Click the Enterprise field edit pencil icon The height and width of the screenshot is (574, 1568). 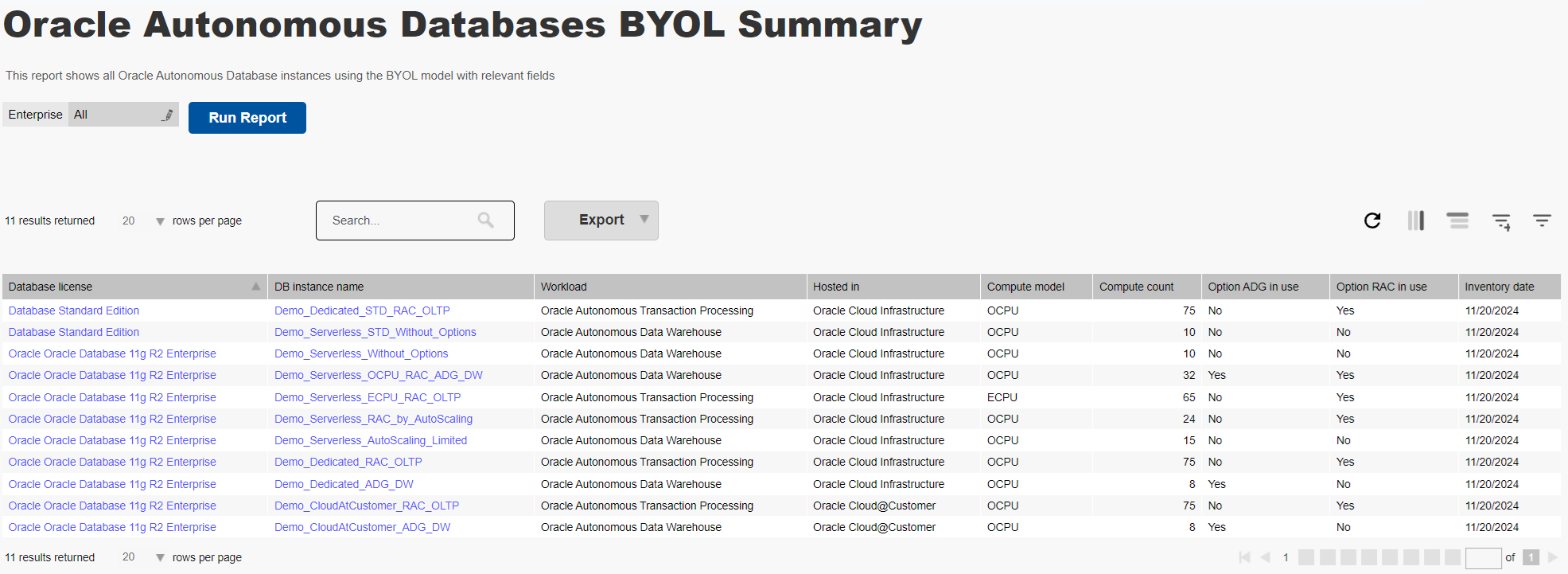(167, 115)
